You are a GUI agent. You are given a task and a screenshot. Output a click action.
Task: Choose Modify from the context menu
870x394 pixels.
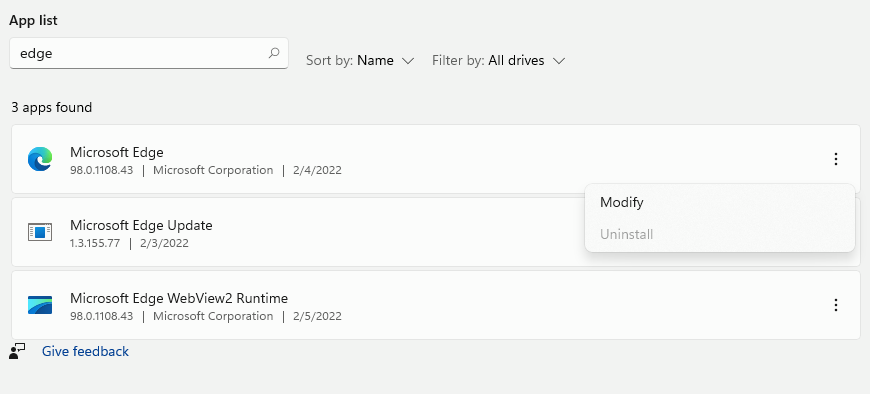[x=720, y=203]
